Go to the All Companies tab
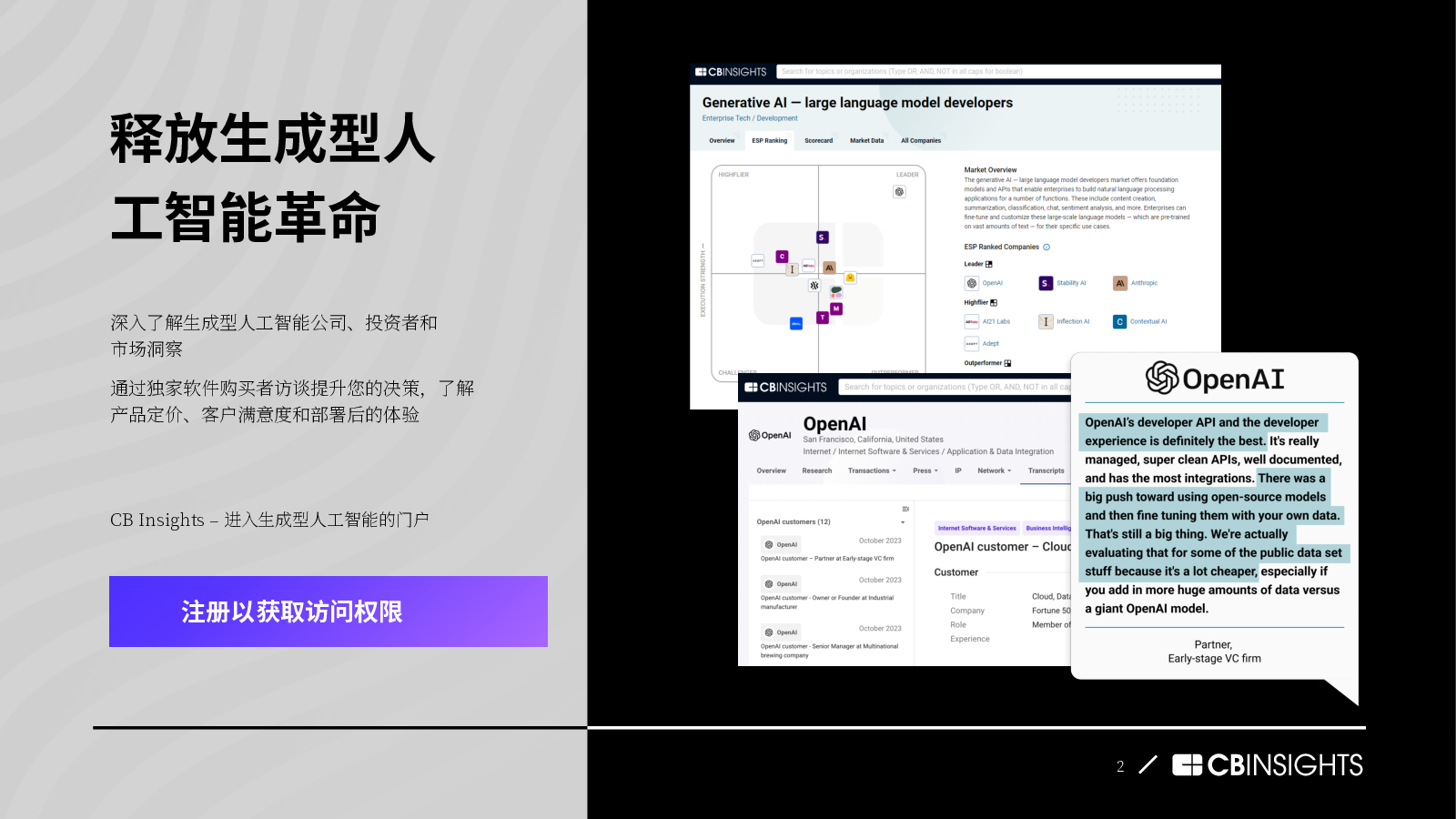Image resolution: width=1456 pixels, height=819 pixels. 921,141
